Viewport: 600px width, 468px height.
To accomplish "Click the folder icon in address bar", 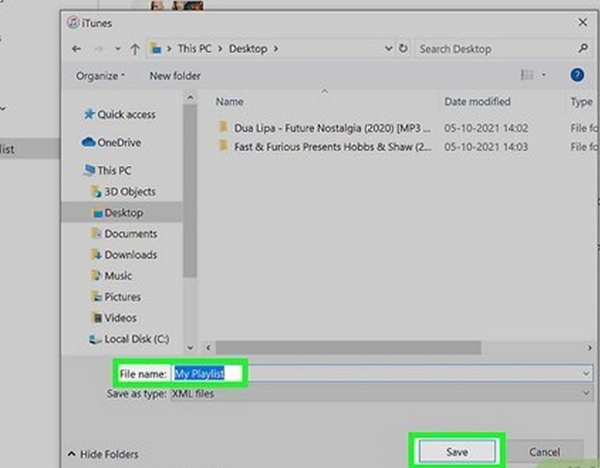I will pyautogui.click(x=156, y=49).
